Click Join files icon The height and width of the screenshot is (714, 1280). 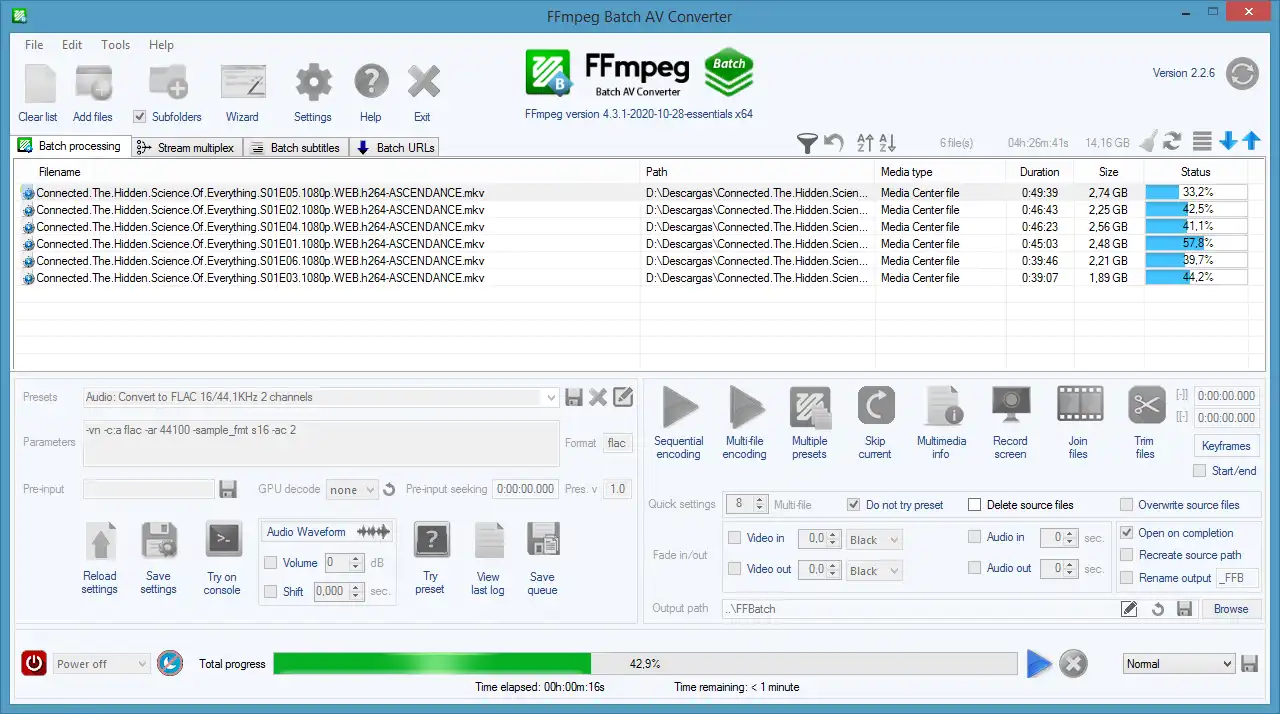point(1079,405)
